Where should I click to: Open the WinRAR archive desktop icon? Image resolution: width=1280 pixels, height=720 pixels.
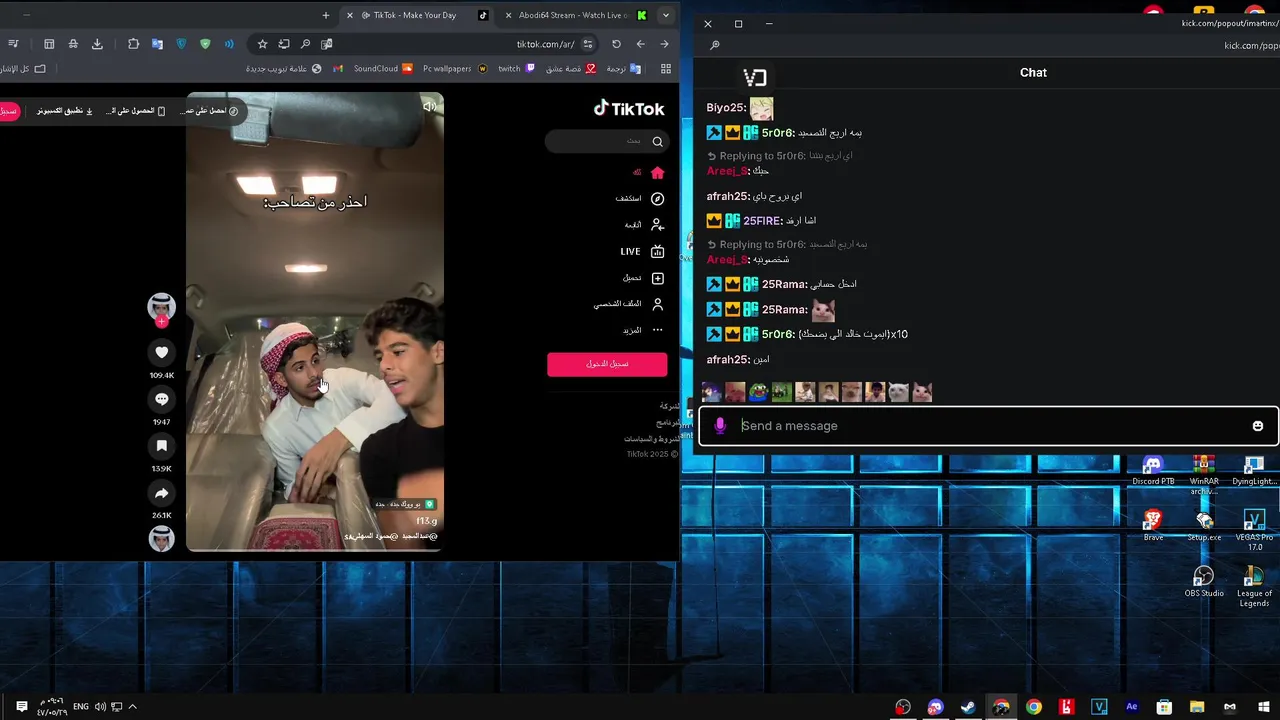pyautogui.click(x=1204, y=474)
